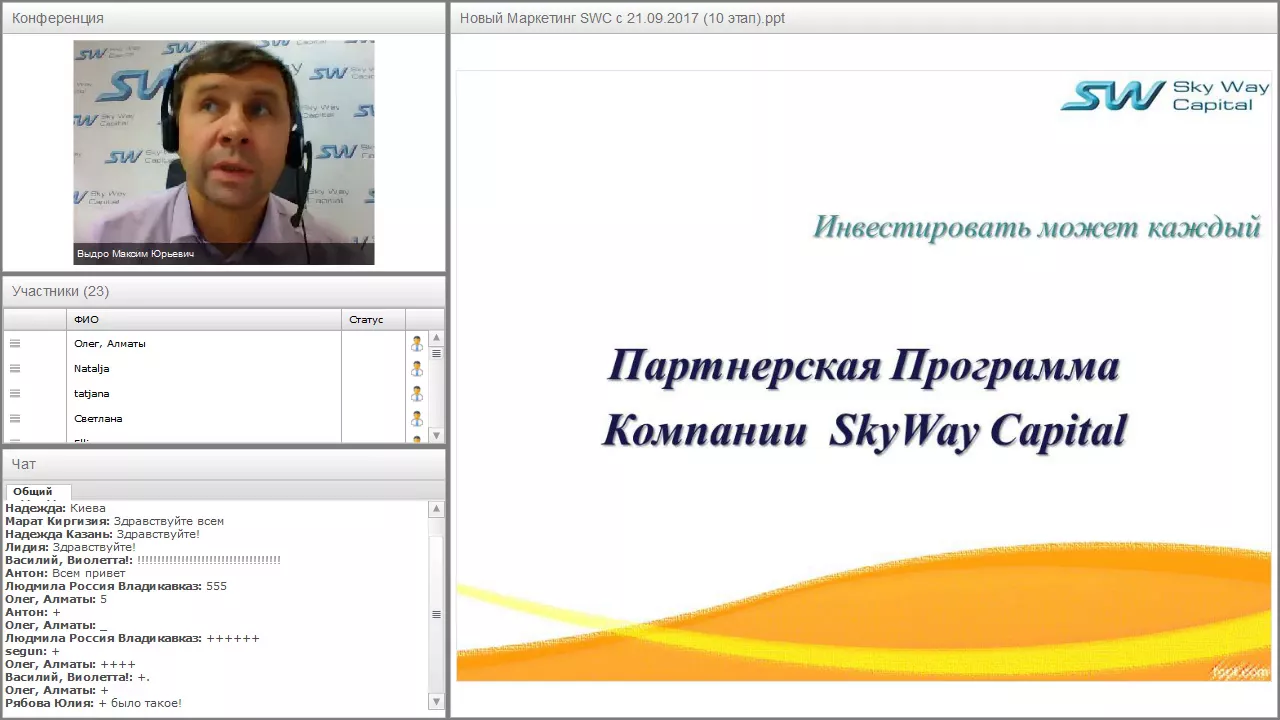Click segun's chat message
This screenshot has height=720, width=1280.
pyautogui.click(x=32, y=651)
